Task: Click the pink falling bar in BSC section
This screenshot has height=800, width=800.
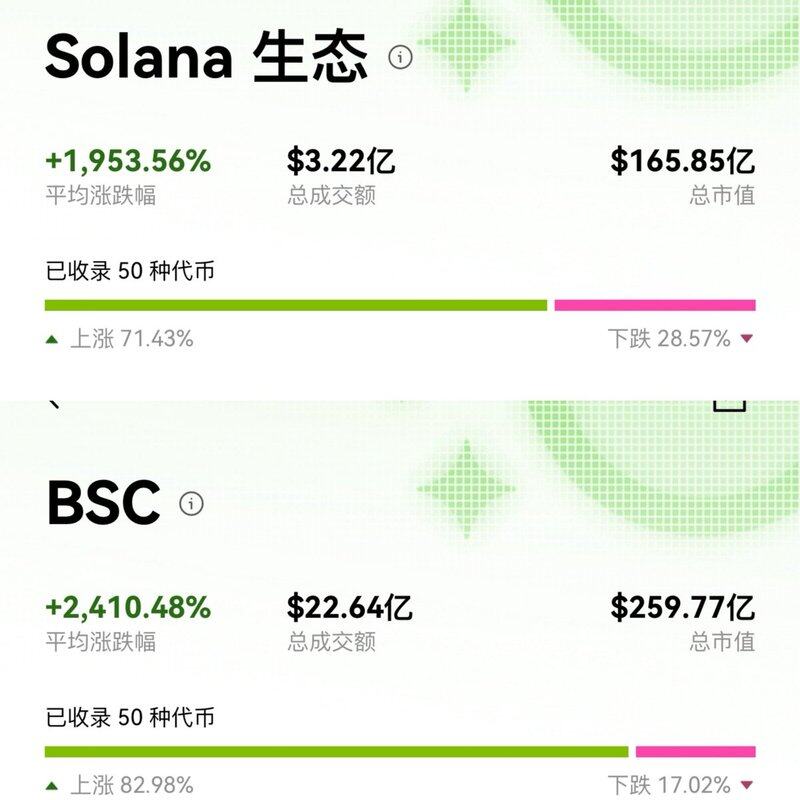Action: click(x=695, y=752)
